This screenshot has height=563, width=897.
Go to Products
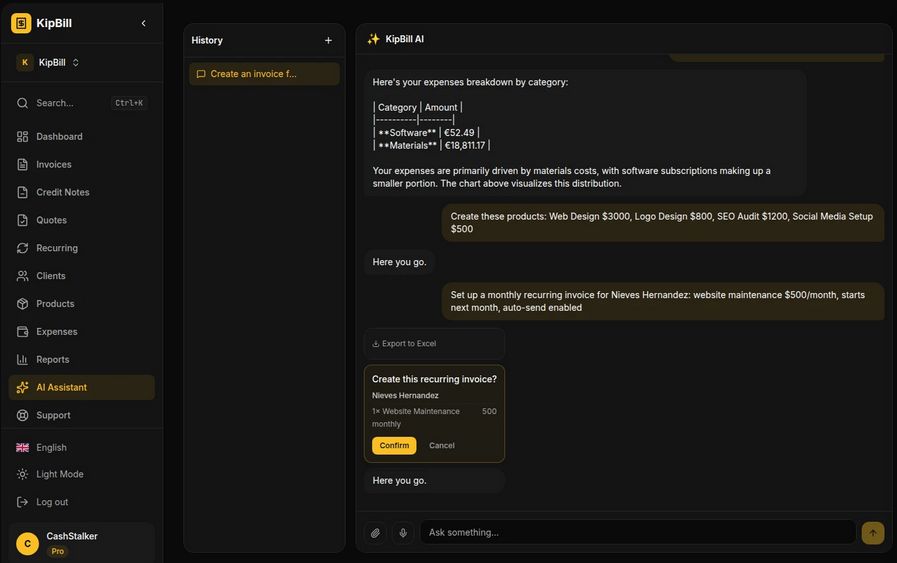[x=82, y=304]
